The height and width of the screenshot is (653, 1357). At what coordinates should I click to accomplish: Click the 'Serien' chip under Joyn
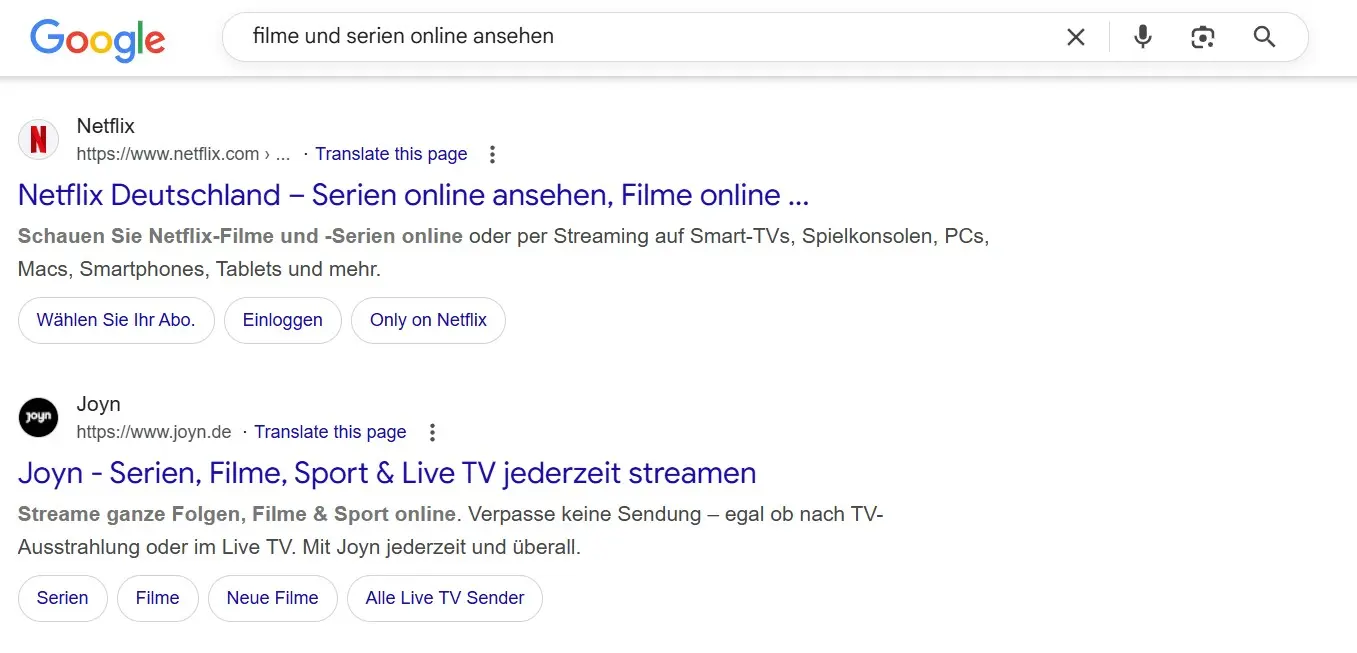62,598
